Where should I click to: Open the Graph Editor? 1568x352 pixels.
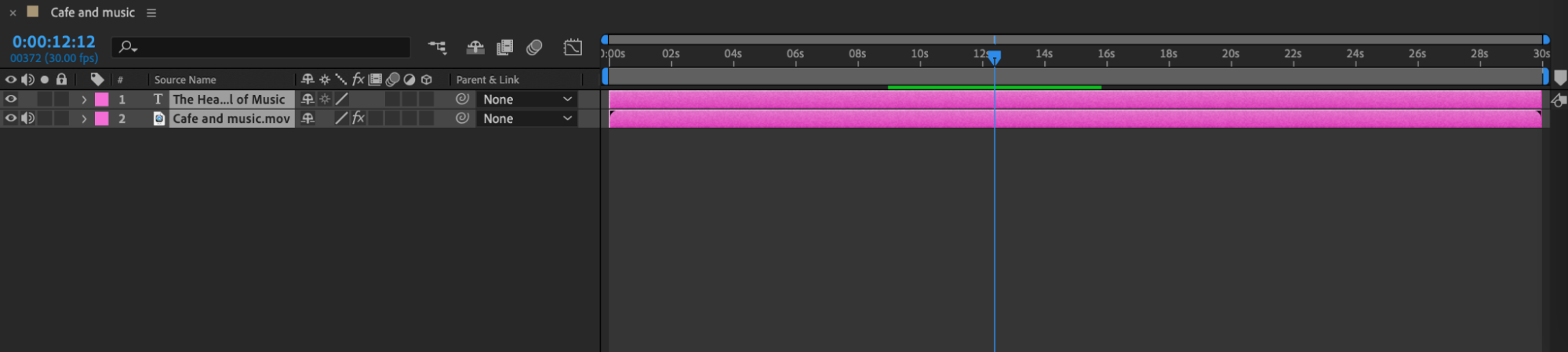point(573,48)
